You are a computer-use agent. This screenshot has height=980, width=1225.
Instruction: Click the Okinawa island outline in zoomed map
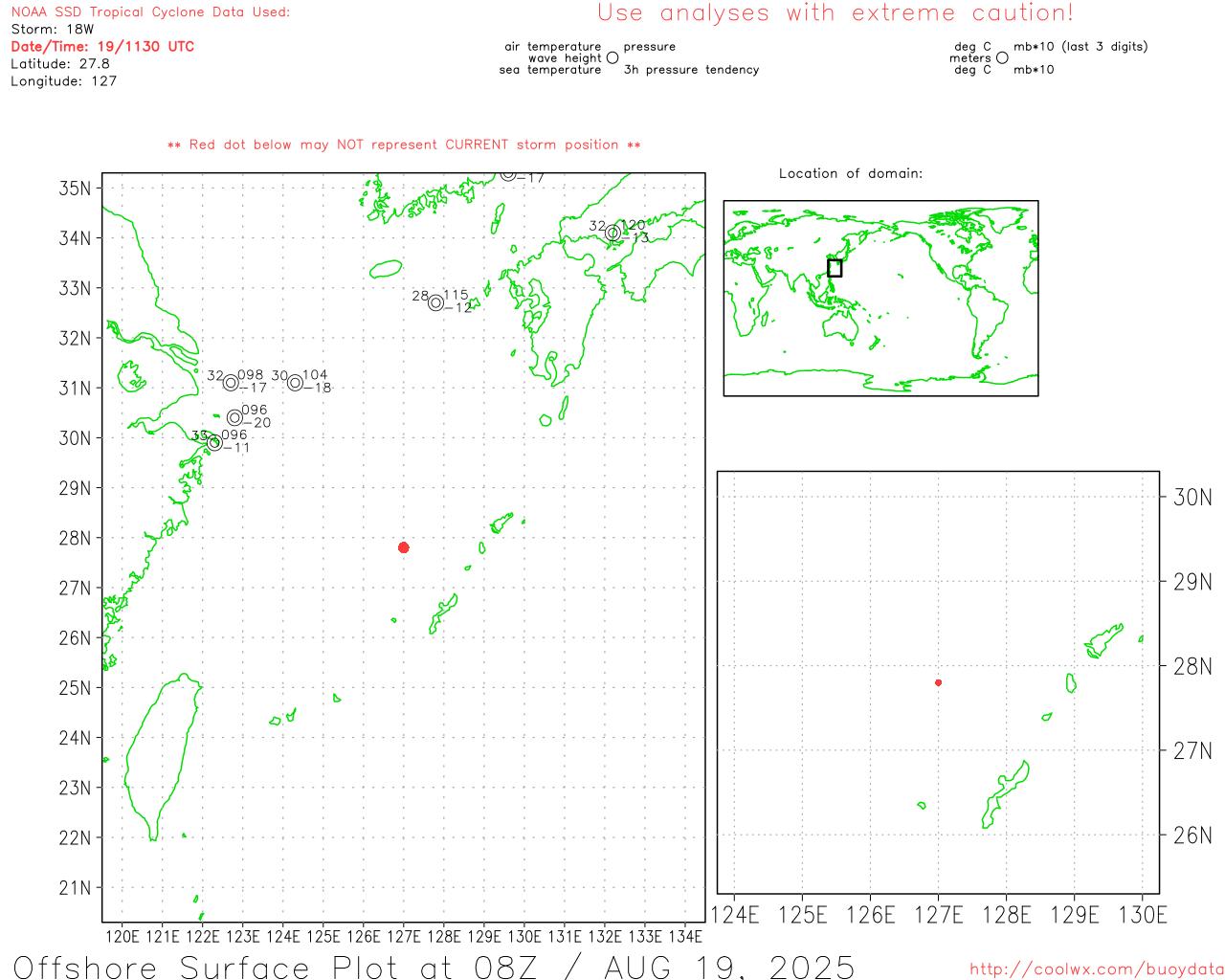point(1005,795)
